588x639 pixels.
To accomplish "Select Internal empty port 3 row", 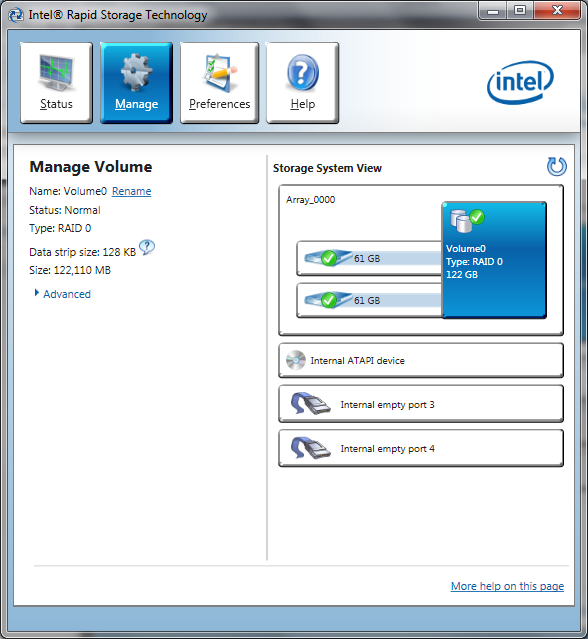I will [421, 404].
